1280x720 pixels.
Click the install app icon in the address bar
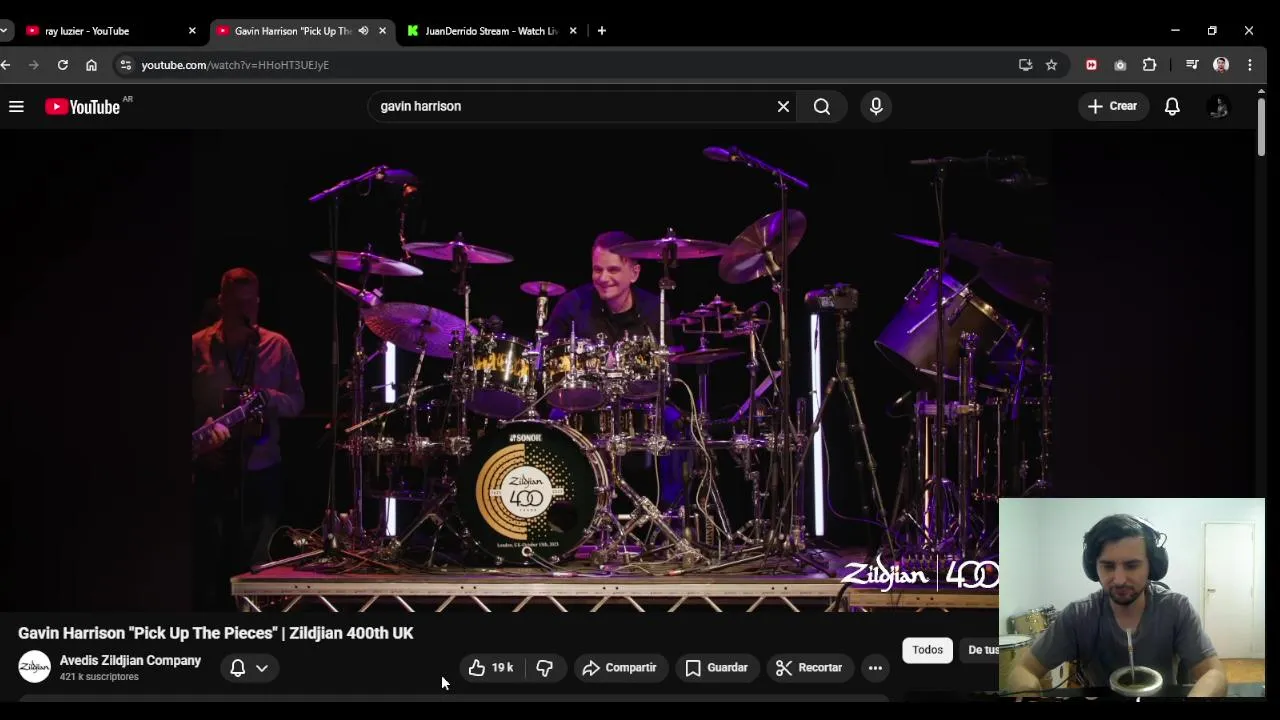1025,65
